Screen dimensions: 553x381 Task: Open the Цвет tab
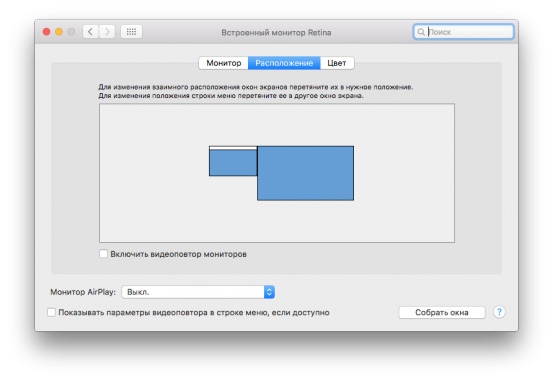coord(337,63)
